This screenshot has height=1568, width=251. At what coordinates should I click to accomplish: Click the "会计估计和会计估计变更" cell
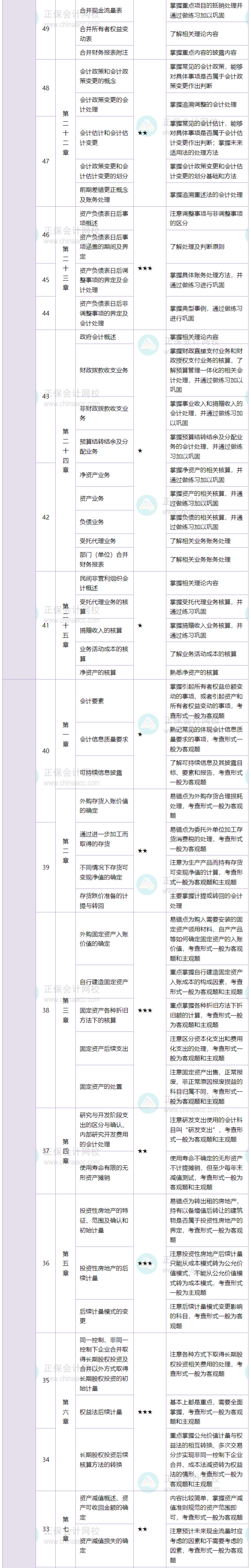point(105,138)
